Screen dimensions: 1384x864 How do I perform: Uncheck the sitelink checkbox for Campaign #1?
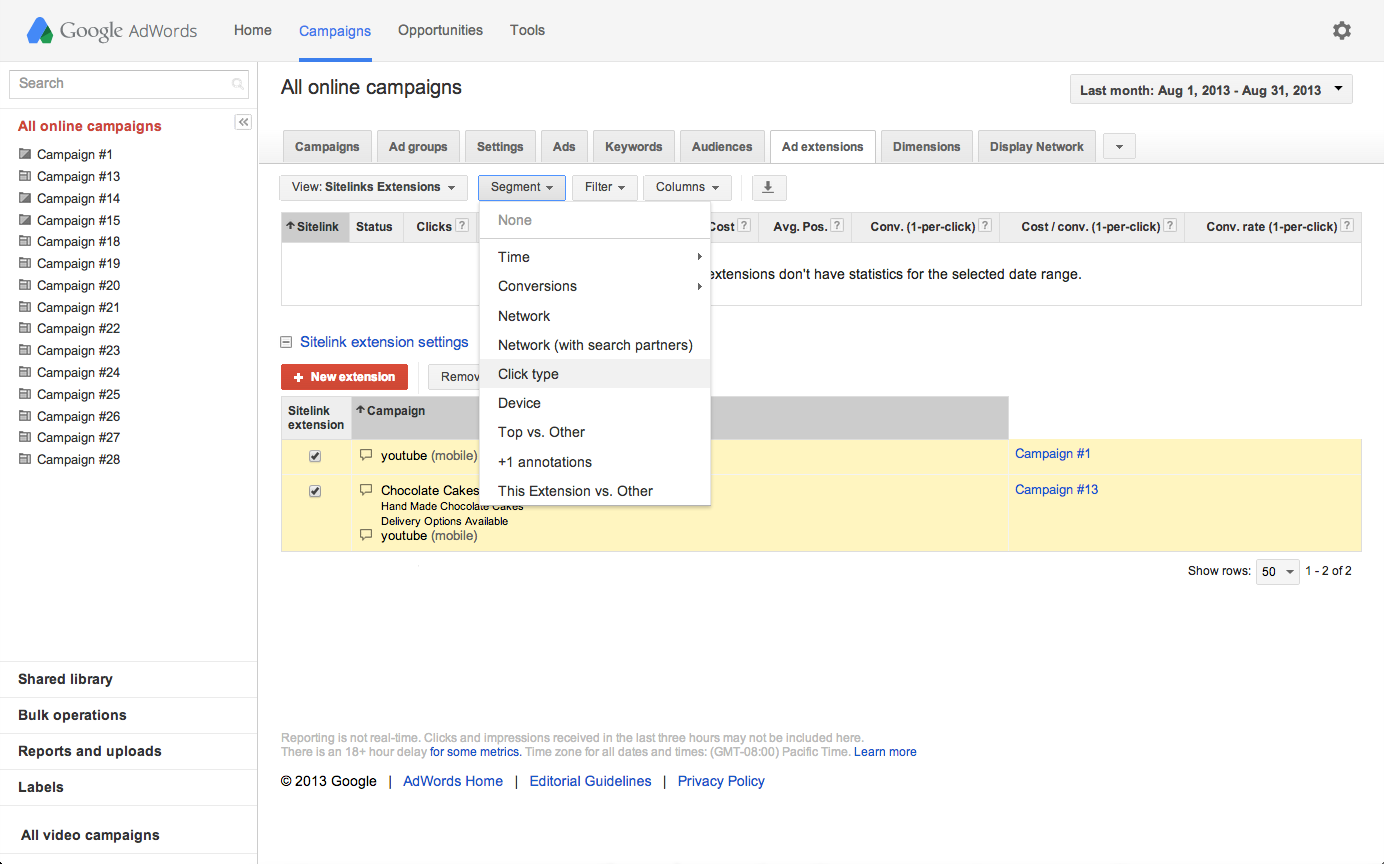pyautogui.click(x=315, y=455)
